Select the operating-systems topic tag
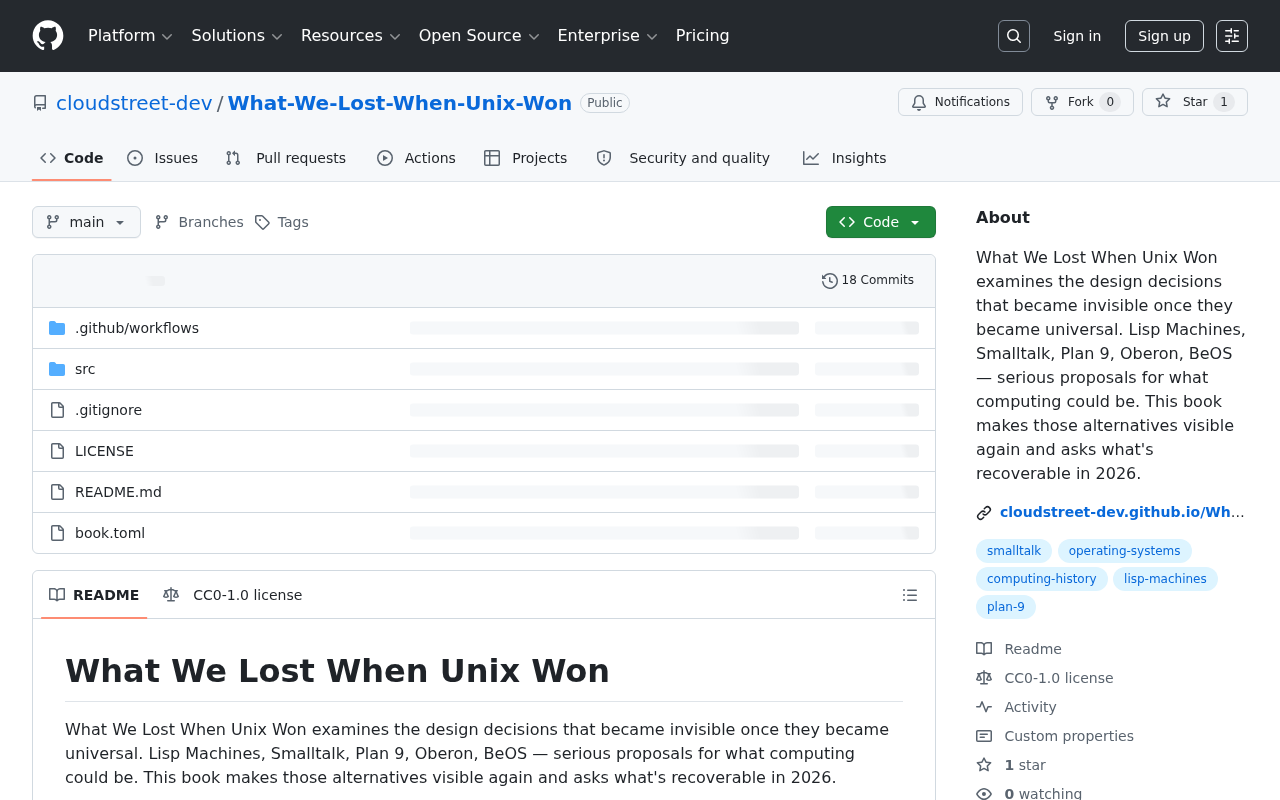This screenshot has width=1280, height=800. click(1125, 551)
